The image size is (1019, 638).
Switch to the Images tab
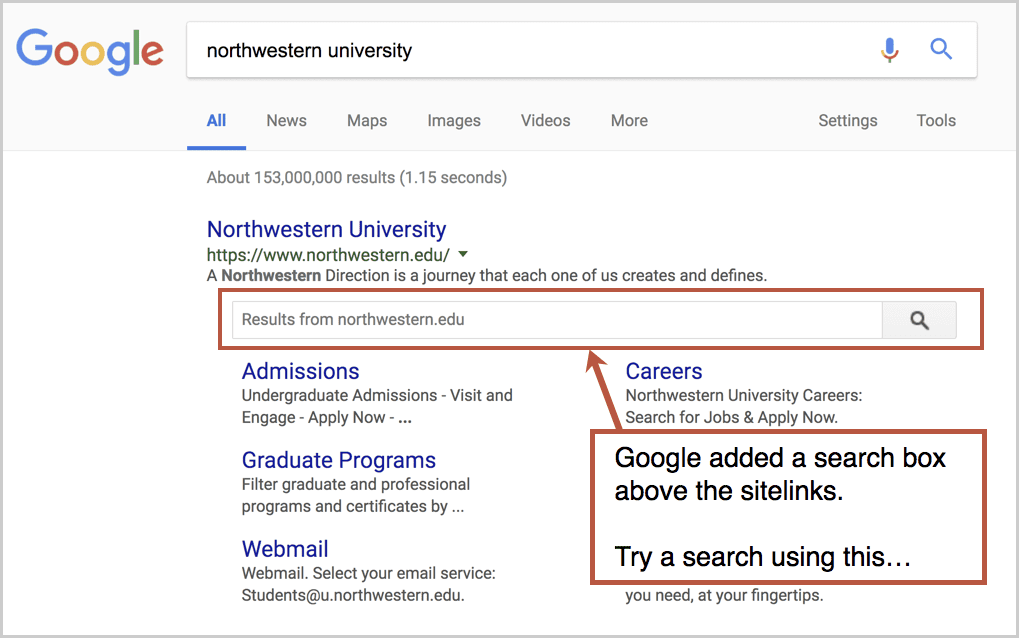pyautogui.click(x=454, y=121)
